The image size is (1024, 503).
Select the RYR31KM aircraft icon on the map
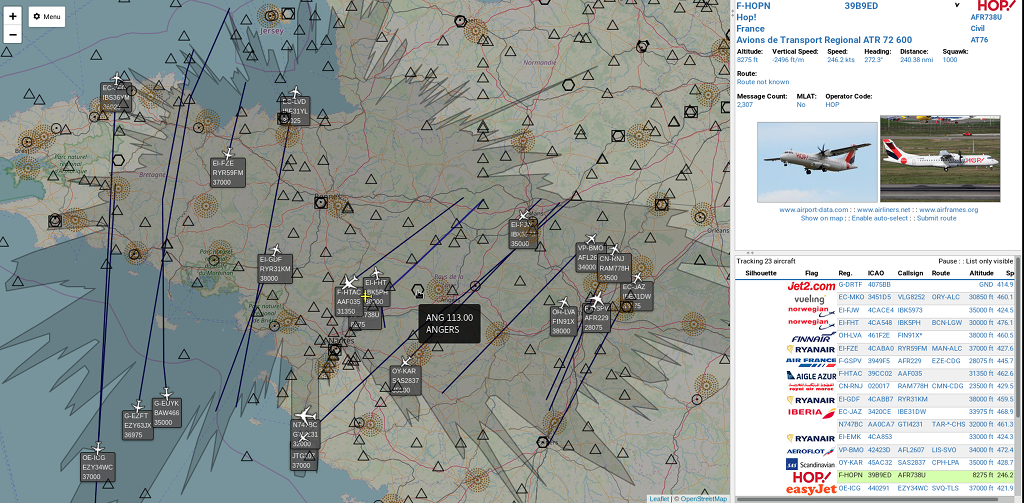coord(276,250)
